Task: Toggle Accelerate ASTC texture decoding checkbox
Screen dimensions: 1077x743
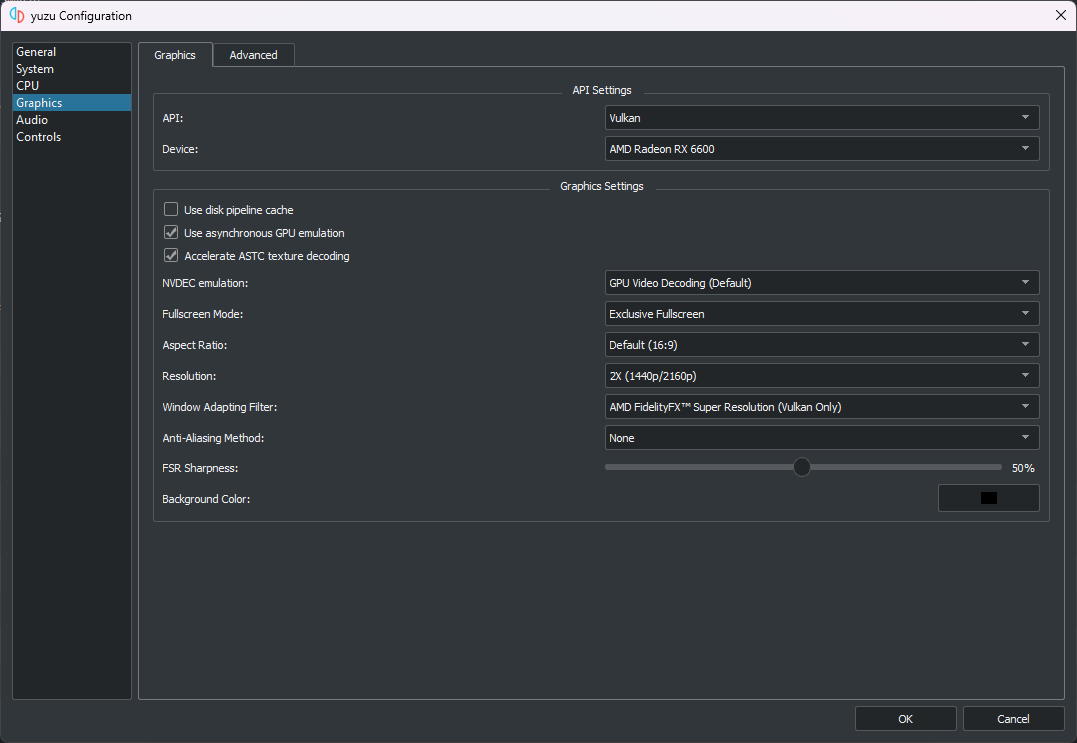Action: [171, 255]
